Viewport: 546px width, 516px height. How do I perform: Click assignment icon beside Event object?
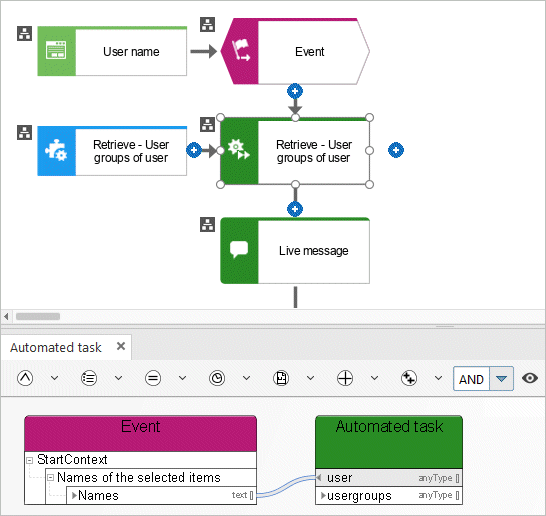coord(208,24)
